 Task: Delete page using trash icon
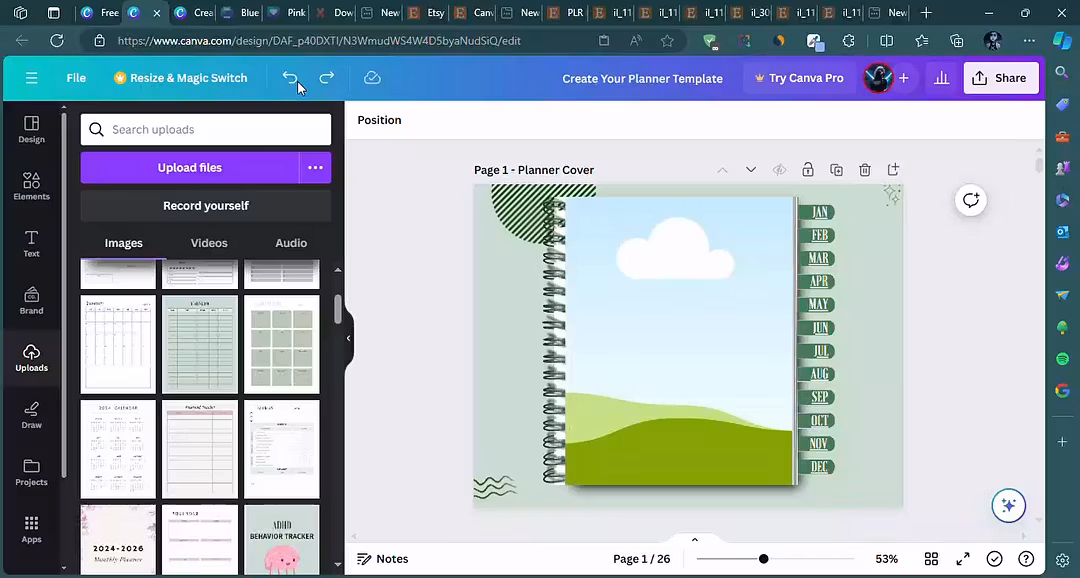[865, 170]
